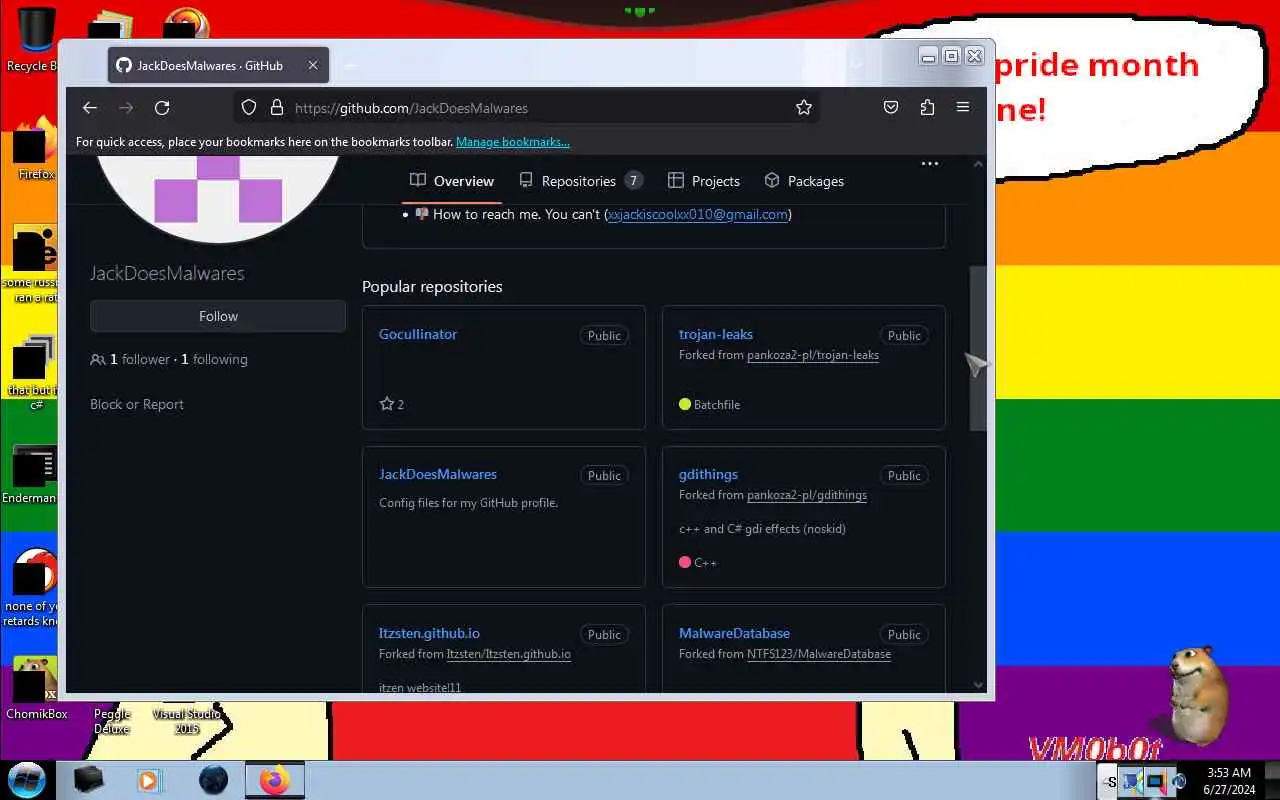Viewport: 1280px width, 800px height.
Task: Switch to the Projects tab
Action: tap(704, 181)
